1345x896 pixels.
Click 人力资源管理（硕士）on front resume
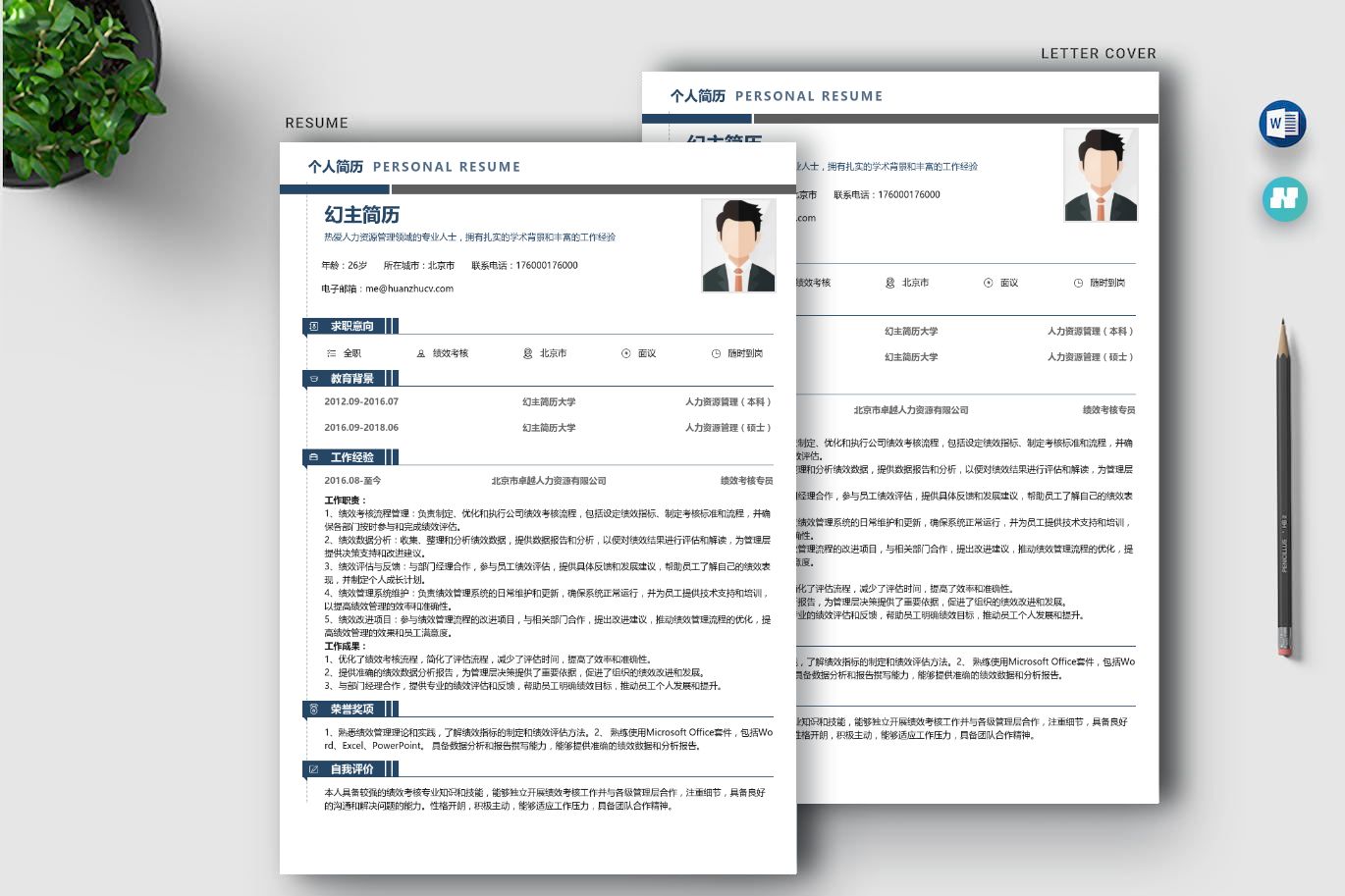point(728,428)
